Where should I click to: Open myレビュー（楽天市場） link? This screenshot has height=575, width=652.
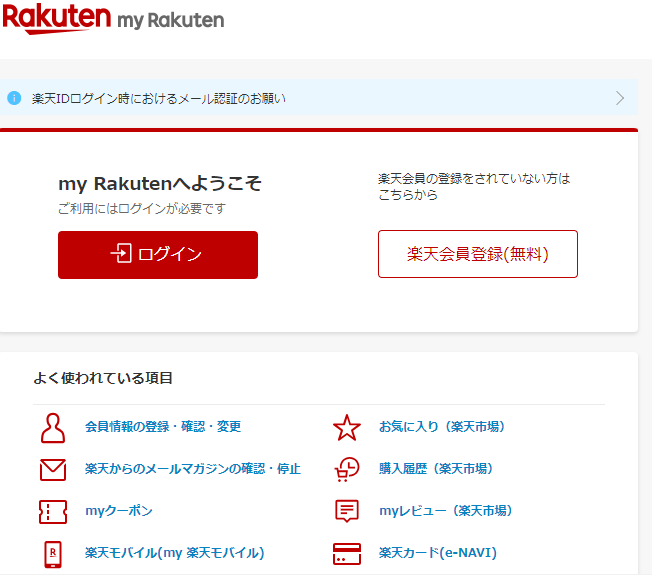[445, 511]
